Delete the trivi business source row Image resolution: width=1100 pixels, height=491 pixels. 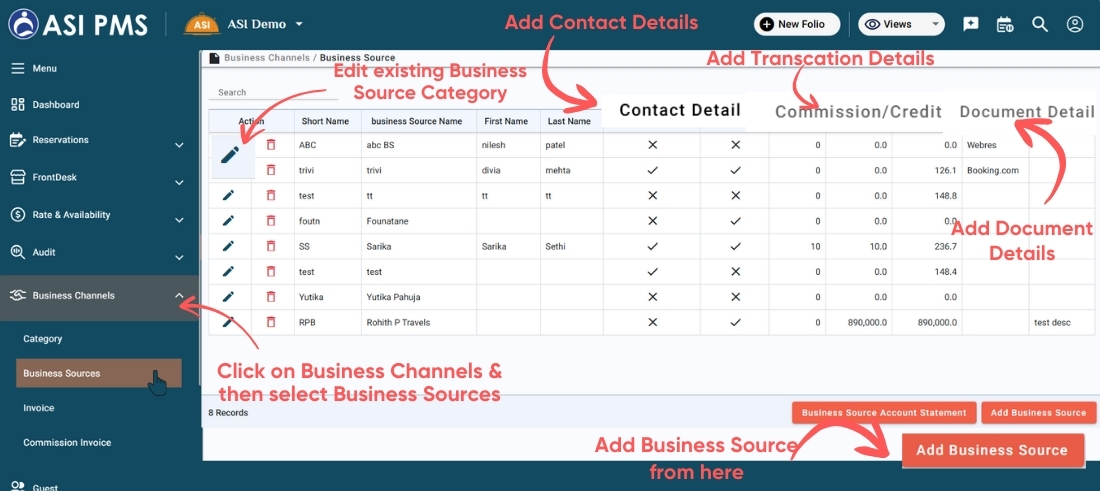271,171
